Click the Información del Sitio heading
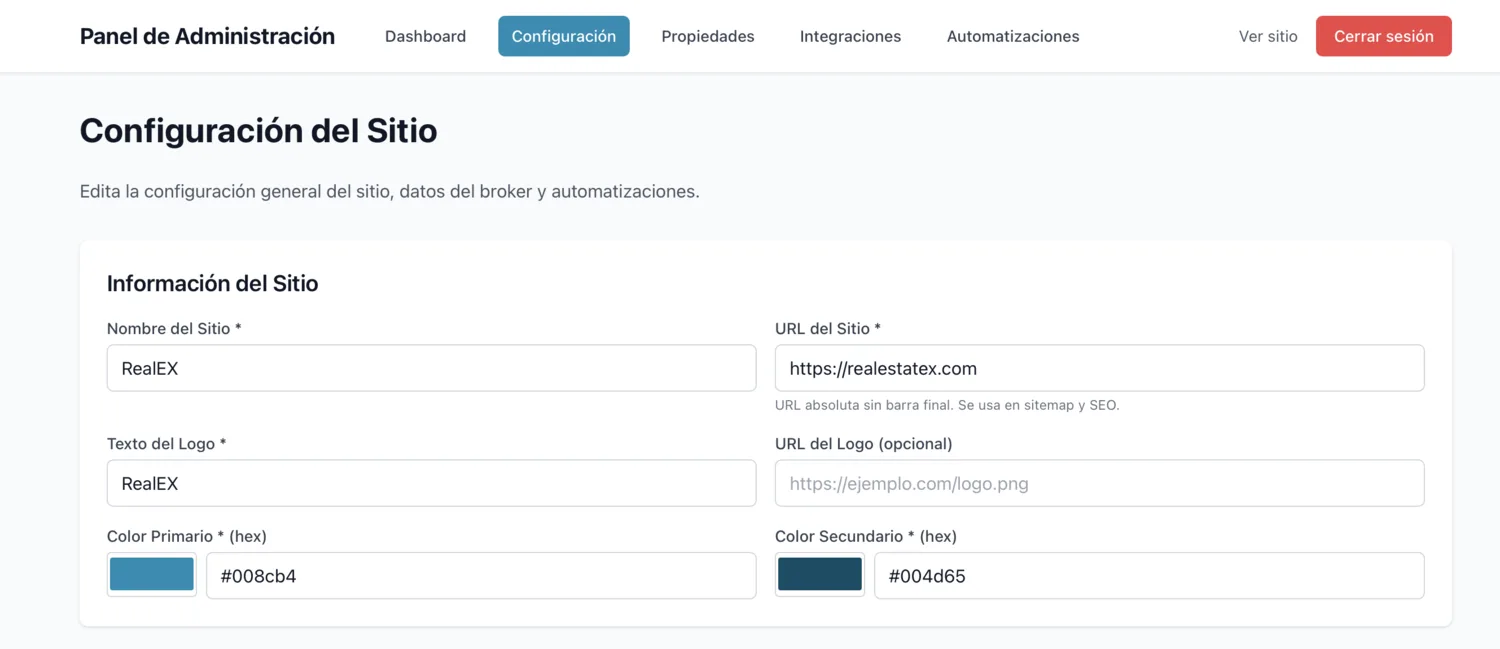Image resolution: width=1500 pixels, height=649 pixels. tap(212, 284)
